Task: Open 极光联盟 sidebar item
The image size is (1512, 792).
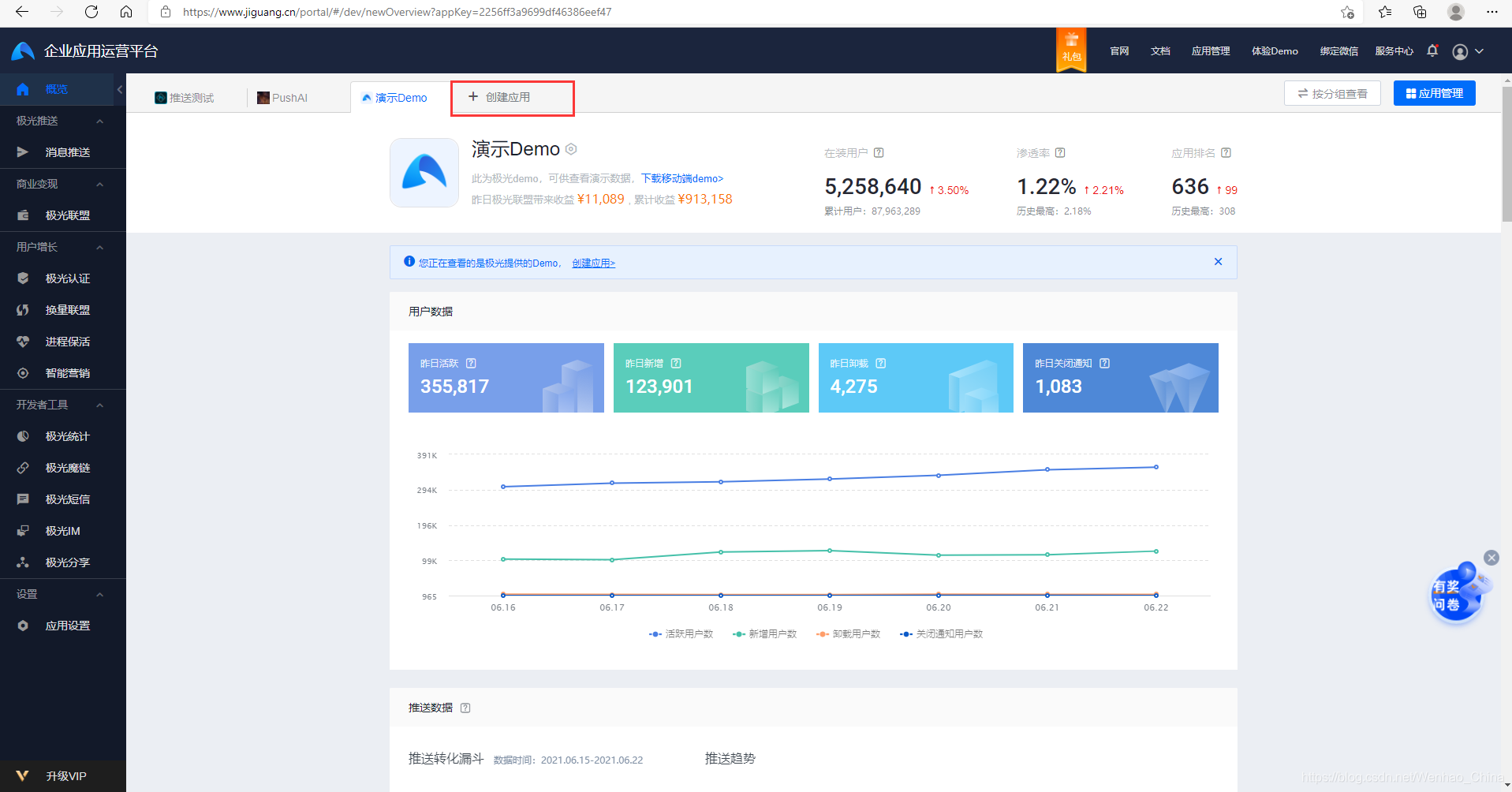Action: click(x=63, y=215)
